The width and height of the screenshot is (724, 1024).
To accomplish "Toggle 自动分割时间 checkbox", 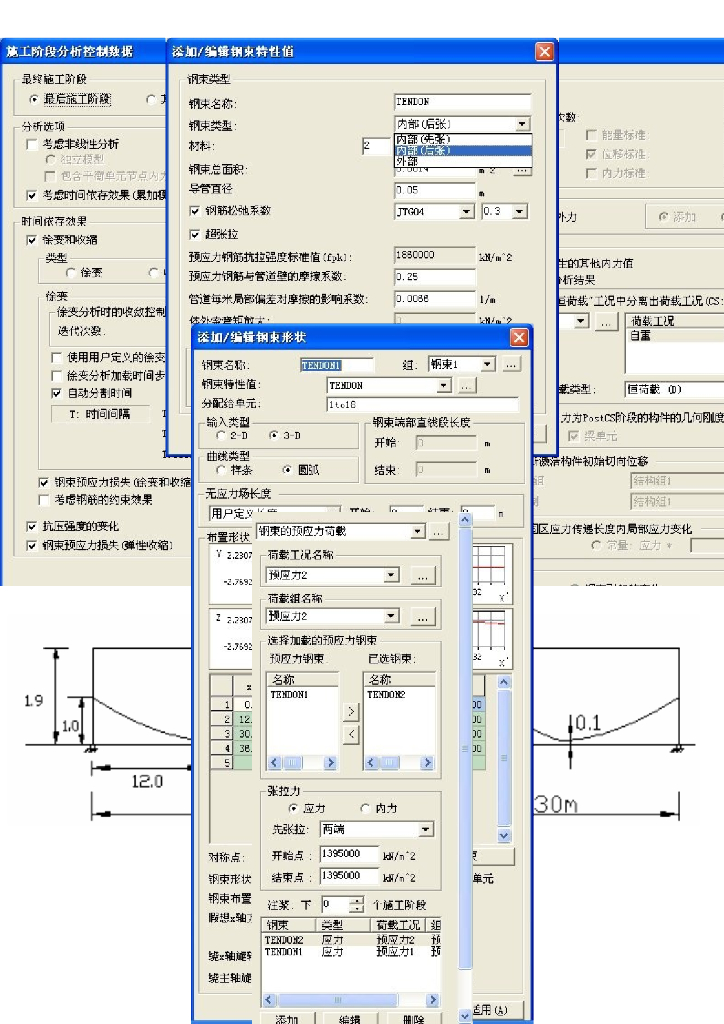I will [56, 392].
